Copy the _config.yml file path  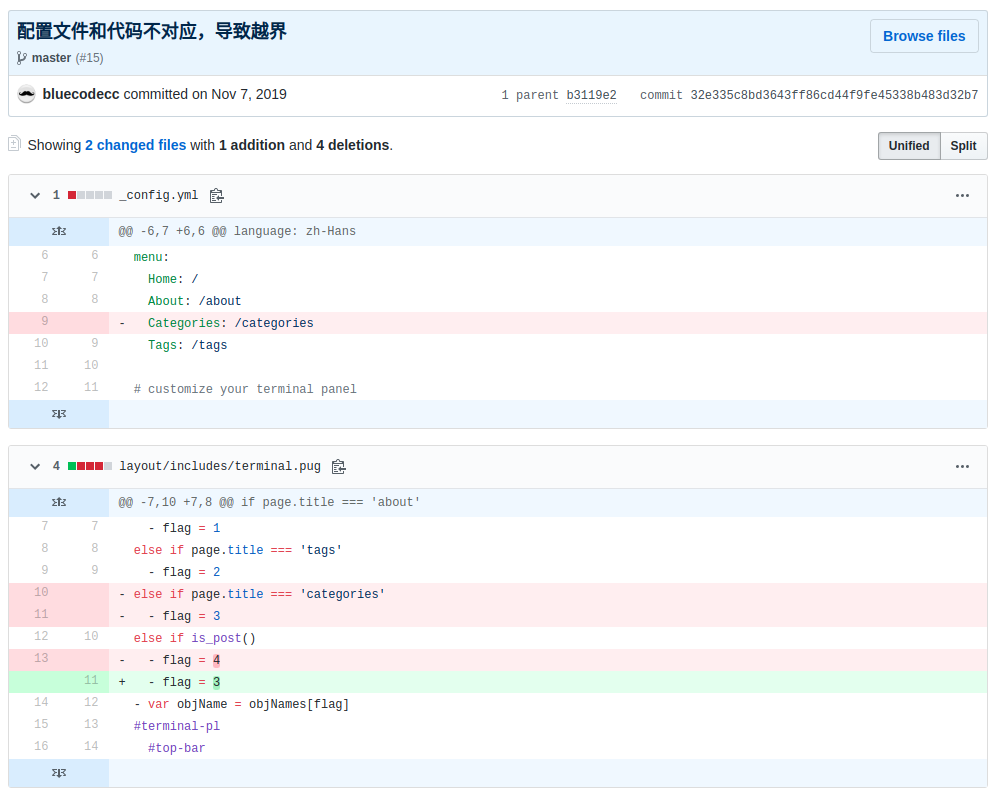pyautogui.click(x=217, y=195)
